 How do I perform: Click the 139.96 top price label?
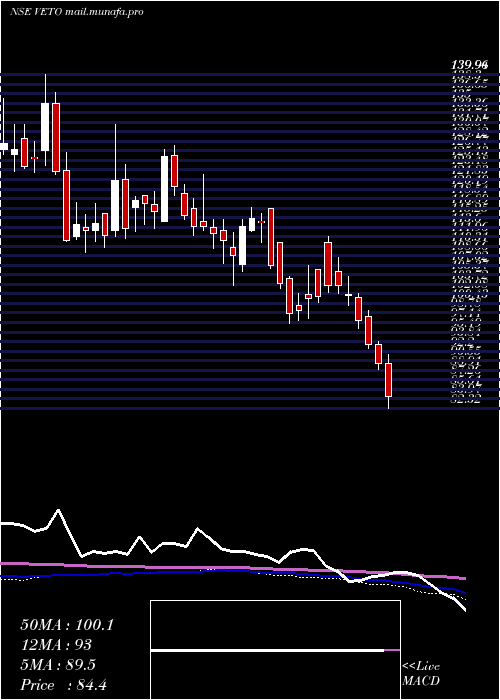[469, 66]
